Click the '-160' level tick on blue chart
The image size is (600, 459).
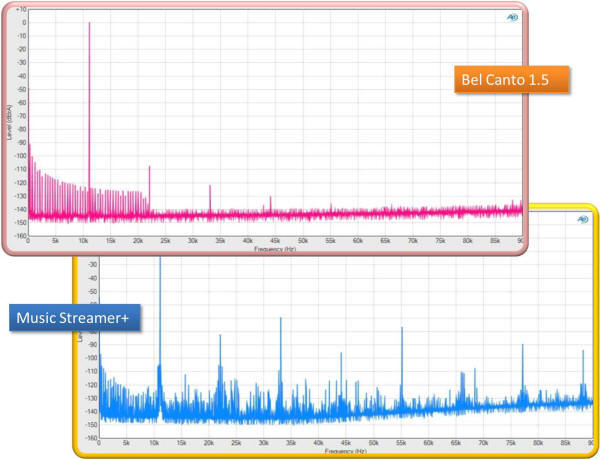92,438
